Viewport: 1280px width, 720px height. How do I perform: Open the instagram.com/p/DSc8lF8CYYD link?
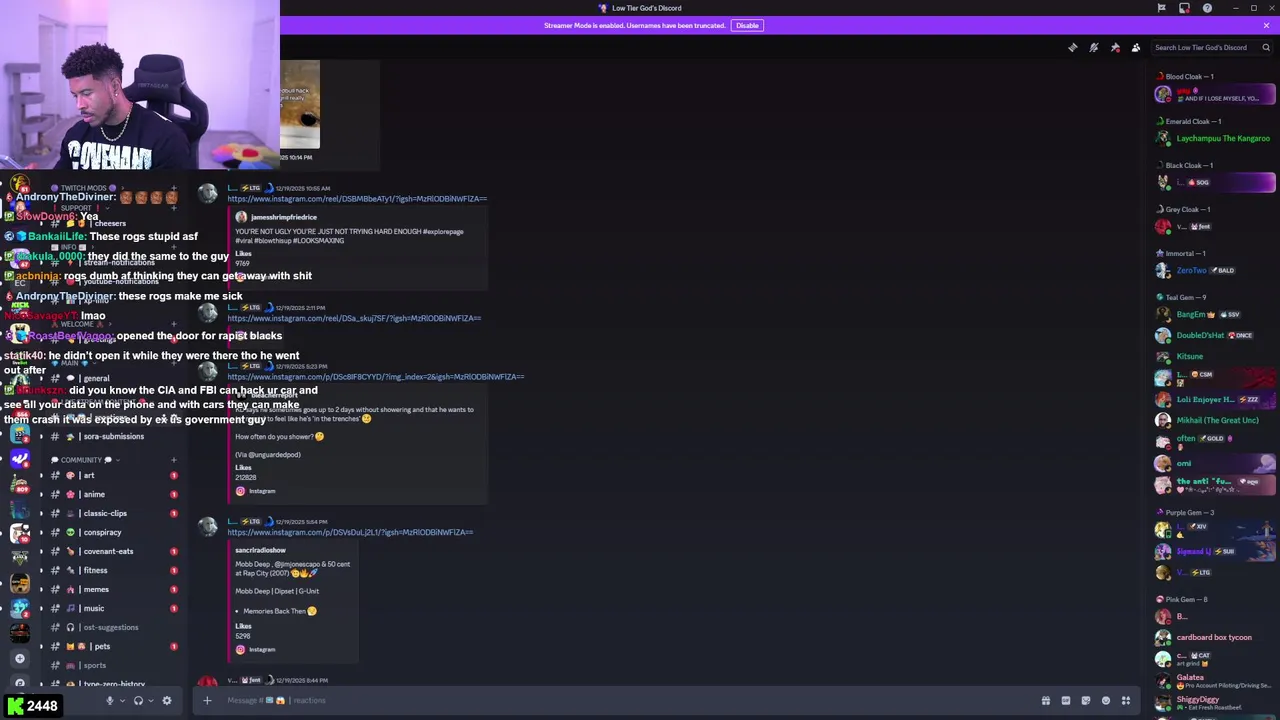click(376, 377)
